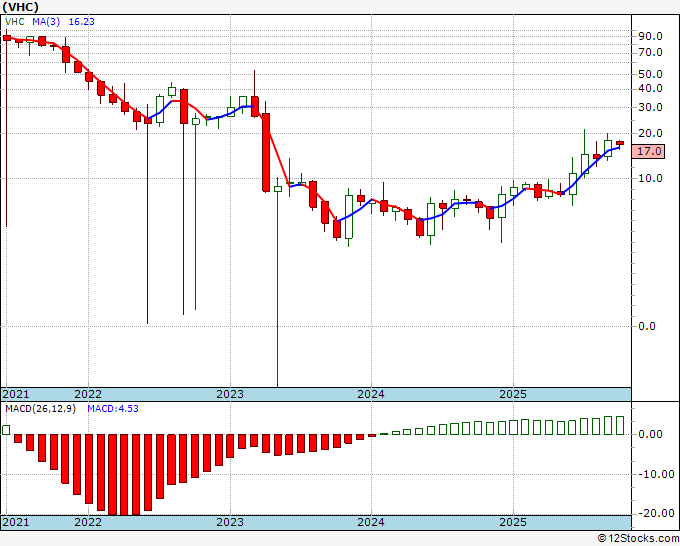Screen dimensions: 680x546
Task: Click the ©12Stocks.com copyright text
Action: (638, 539)
